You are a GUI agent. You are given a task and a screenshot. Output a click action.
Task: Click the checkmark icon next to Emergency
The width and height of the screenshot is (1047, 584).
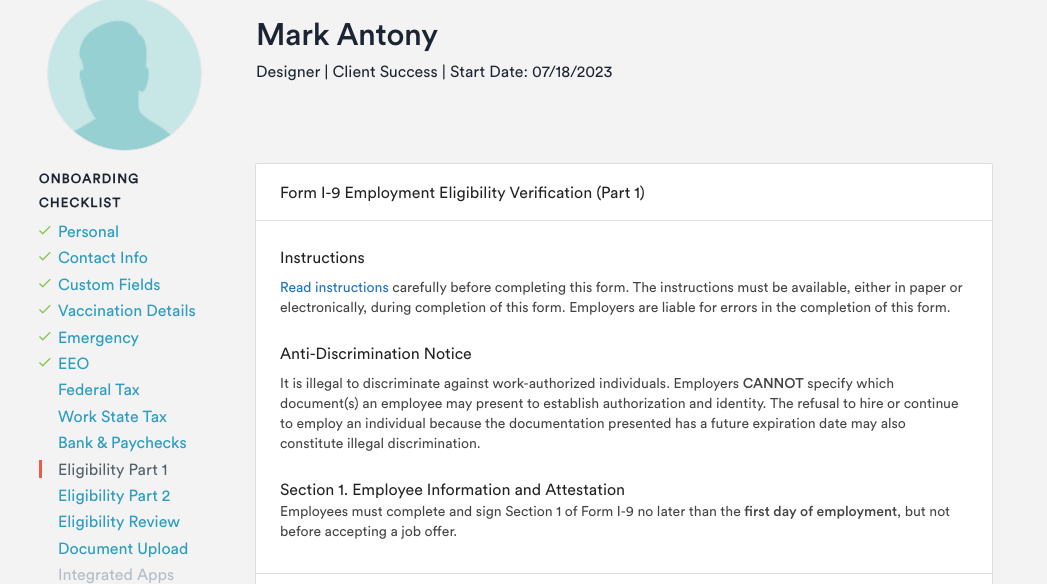(x=44, y=337)
